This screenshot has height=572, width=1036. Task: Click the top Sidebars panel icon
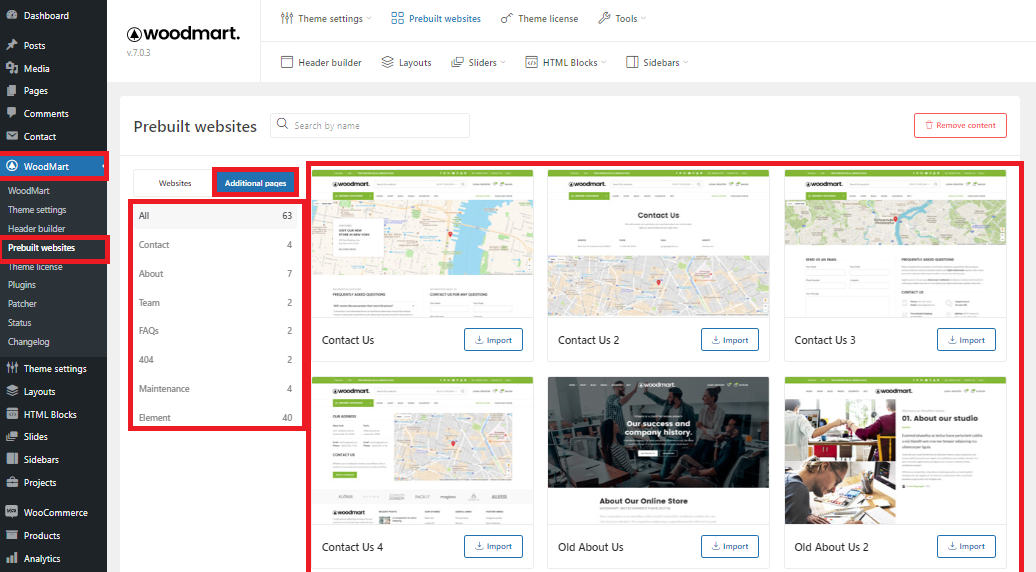[632, 62]
